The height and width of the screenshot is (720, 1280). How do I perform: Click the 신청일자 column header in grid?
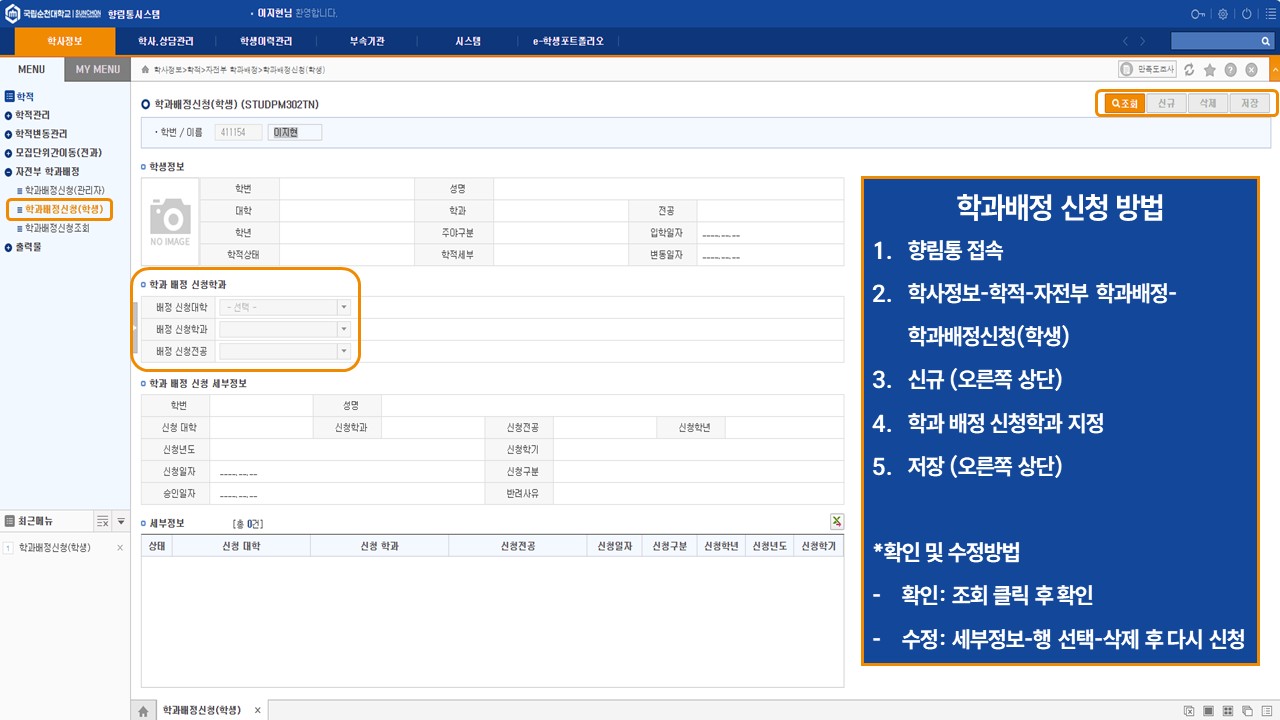pos(614,546)
